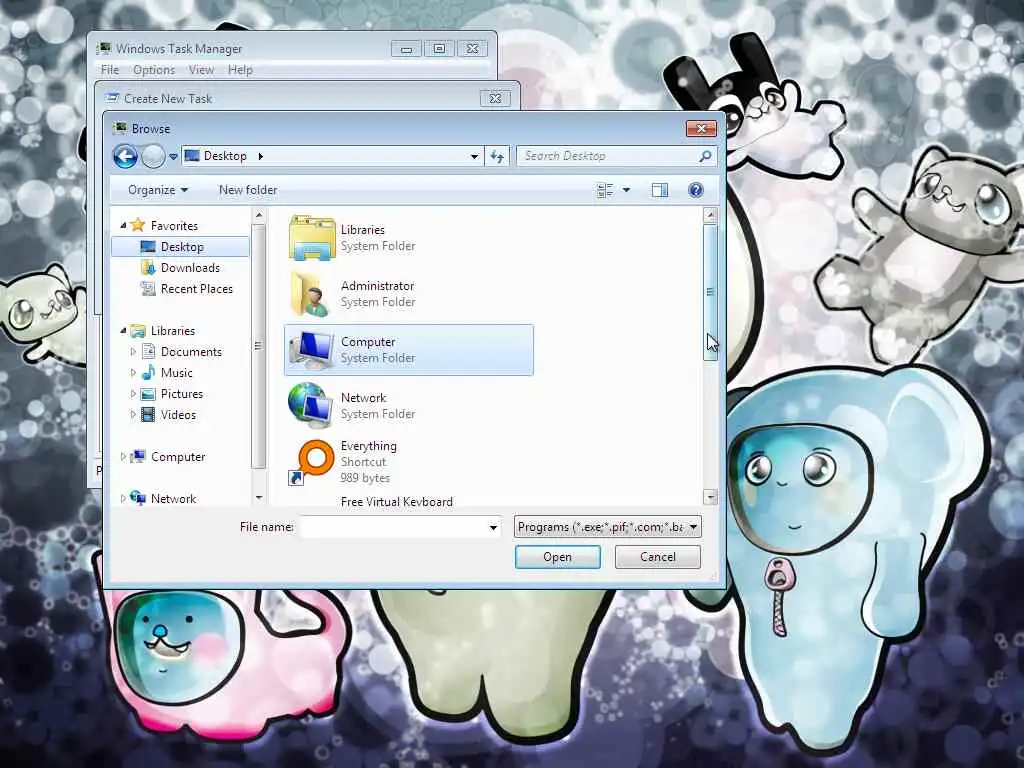Click the Forward arrow in Browse dialog

click(x=153, y=156)
